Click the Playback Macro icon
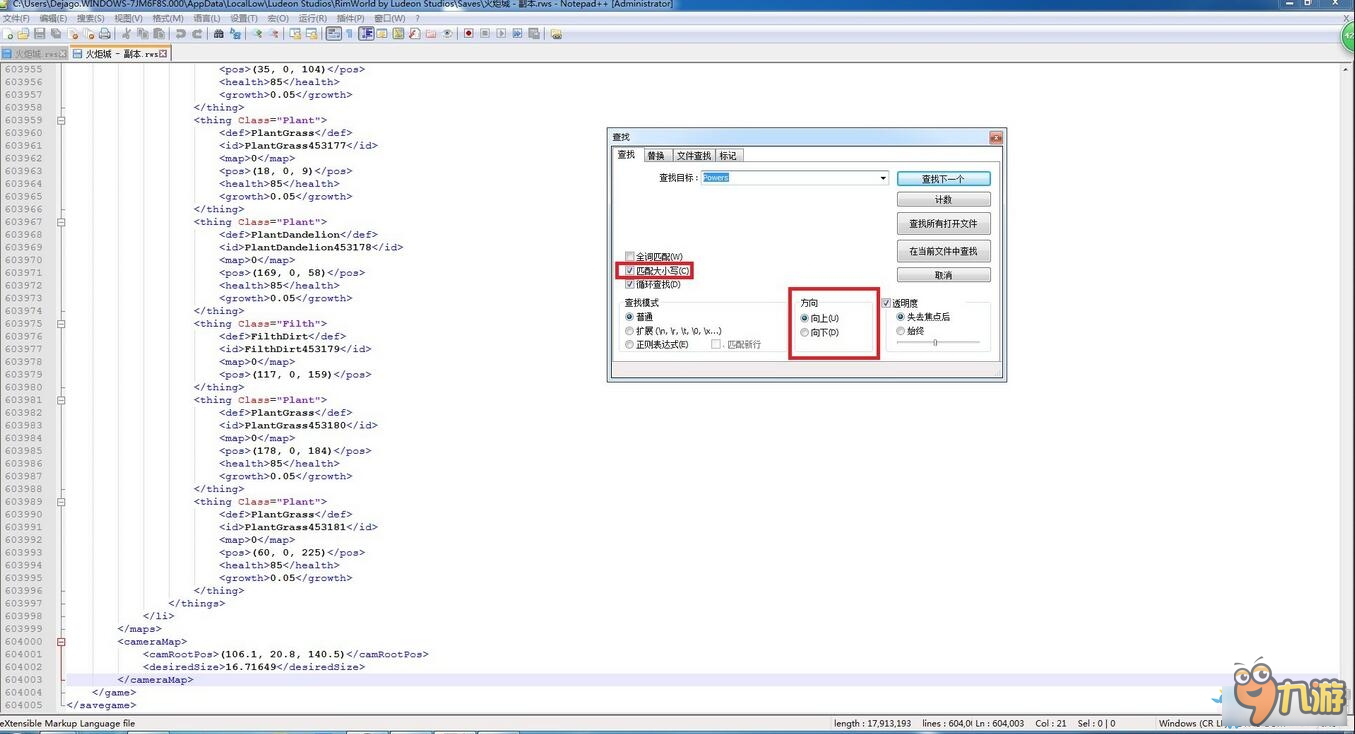This screenshot has width=1355, height=734. coord(501,33)
